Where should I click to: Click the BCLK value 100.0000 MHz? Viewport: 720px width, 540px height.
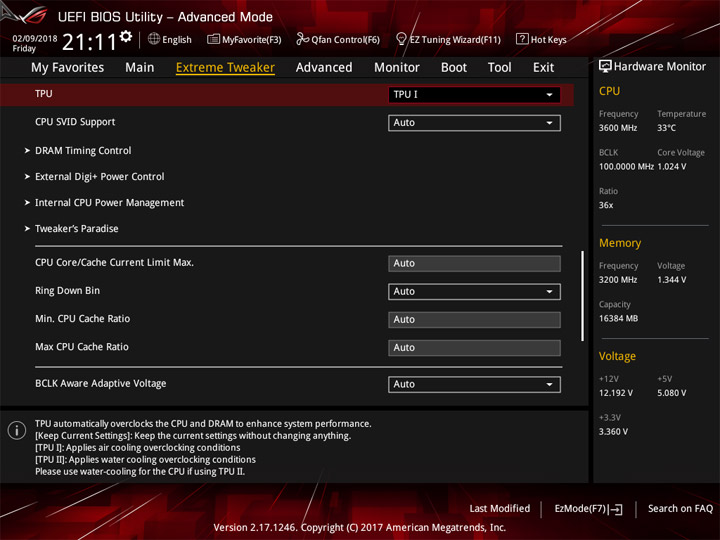(x=626, y=167)
